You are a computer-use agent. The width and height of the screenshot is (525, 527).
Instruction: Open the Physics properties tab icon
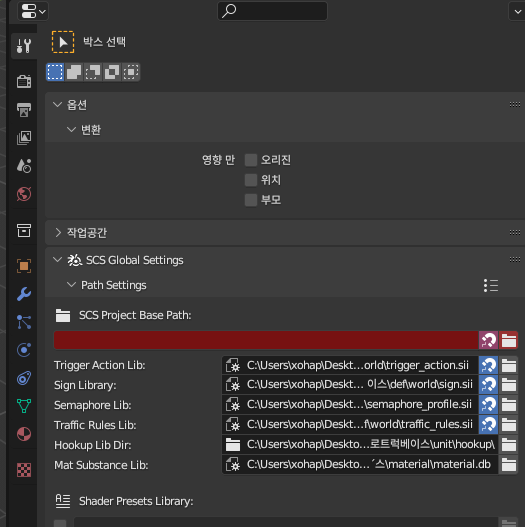[24, 350]
